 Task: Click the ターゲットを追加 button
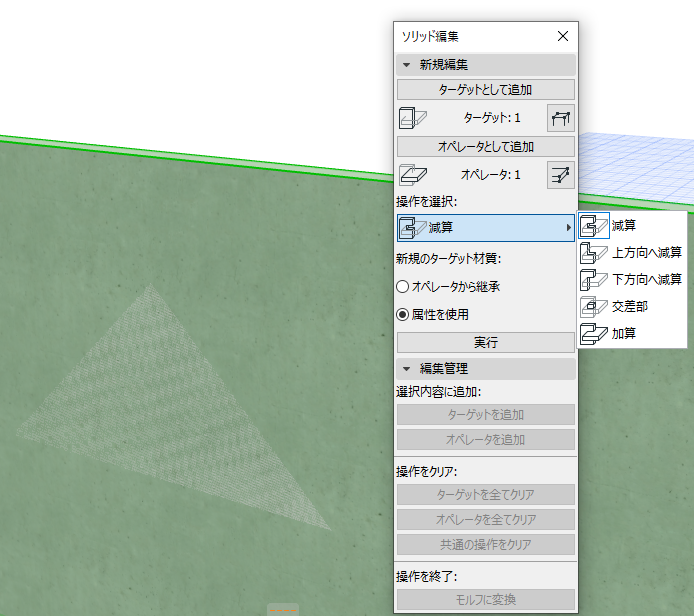click(x=486, y=415)
